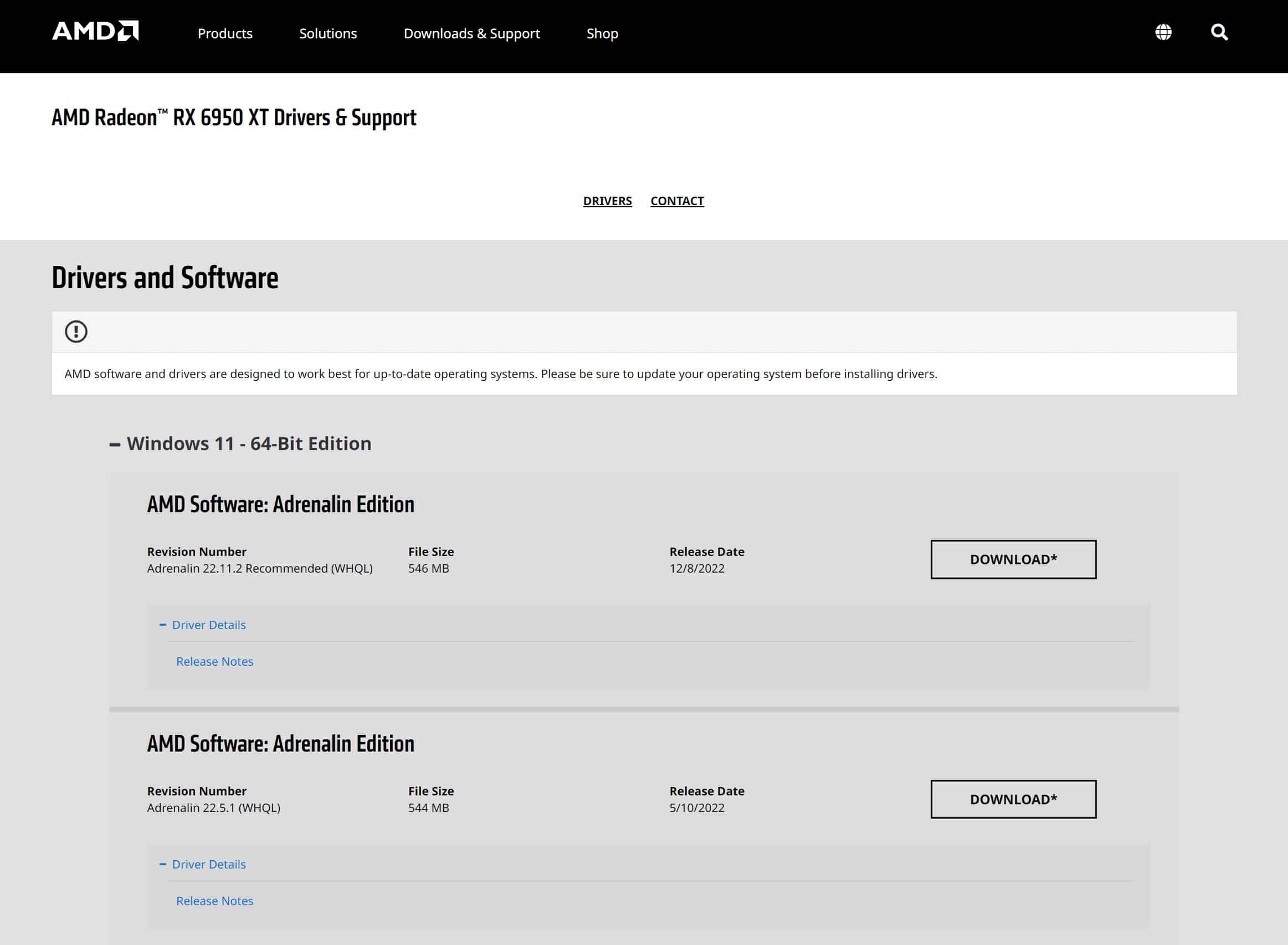
Task: Go to the Shop menu item
Action: [x=603, y=33]
